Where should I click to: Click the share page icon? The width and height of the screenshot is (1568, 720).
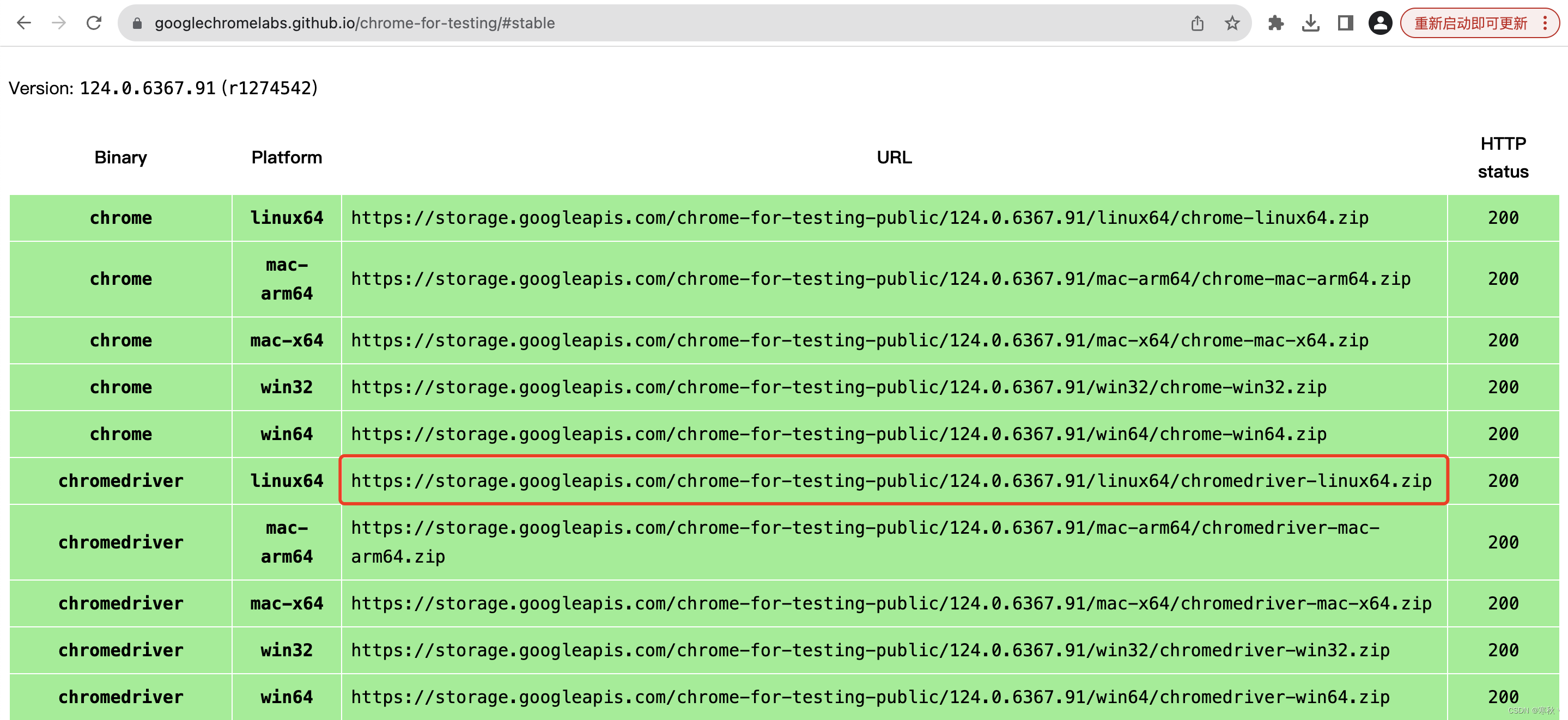point(1196,23)
